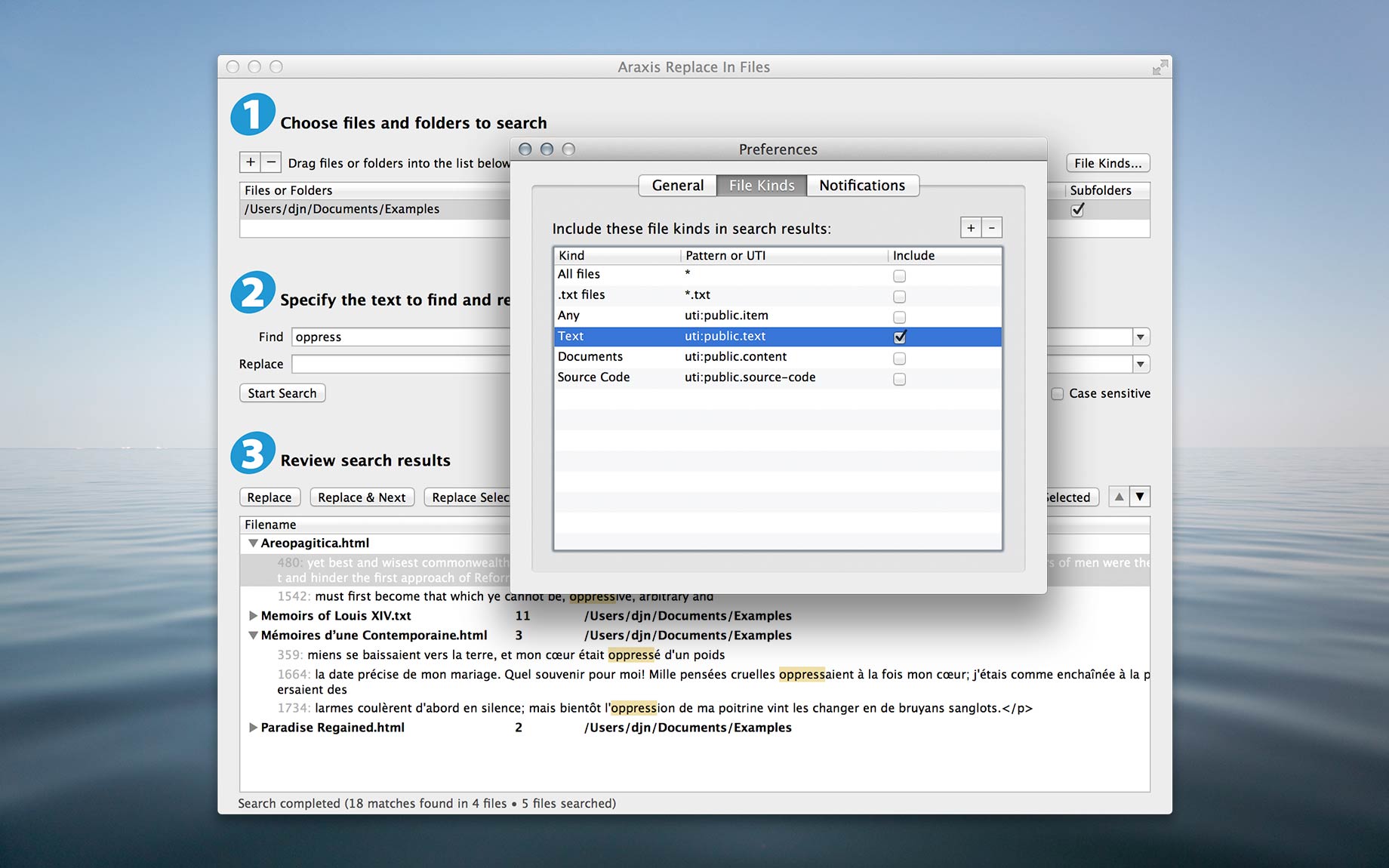Add a folder with the main window plus button
The image size is (1389, 868).
point(250,162)
